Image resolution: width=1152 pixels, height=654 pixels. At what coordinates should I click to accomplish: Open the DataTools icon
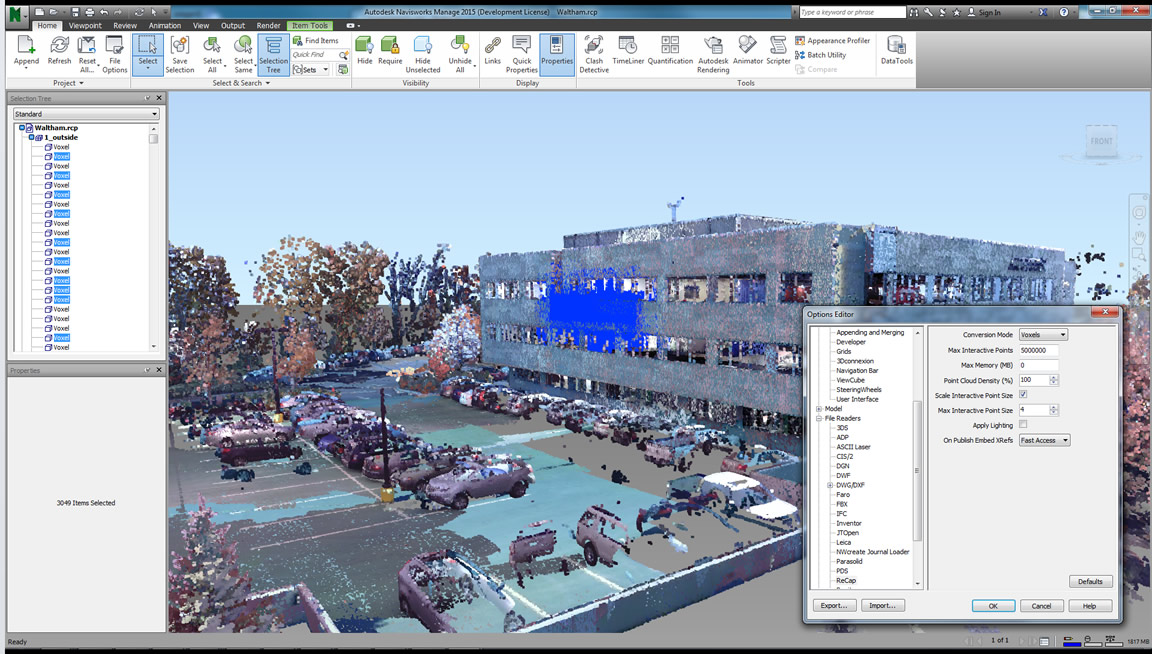[x=896, y=50]
